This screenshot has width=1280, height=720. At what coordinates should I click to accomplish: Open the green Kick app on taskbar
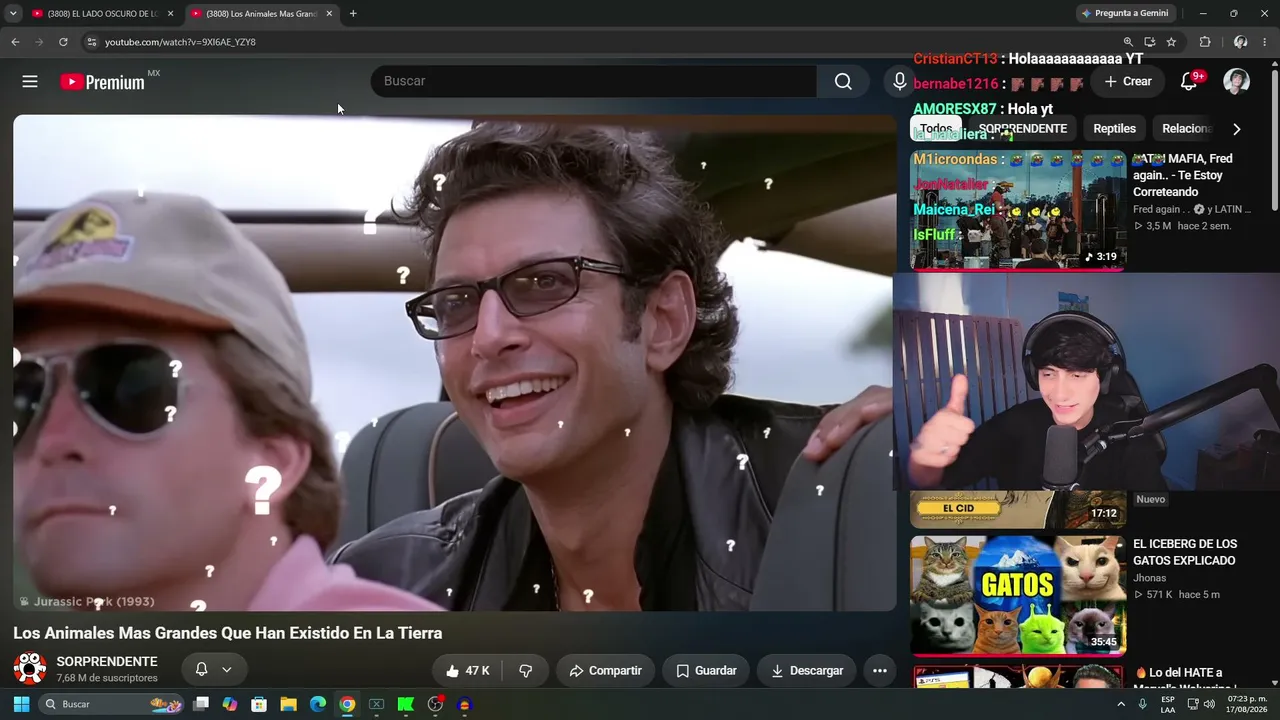click(x=406, y=704)
